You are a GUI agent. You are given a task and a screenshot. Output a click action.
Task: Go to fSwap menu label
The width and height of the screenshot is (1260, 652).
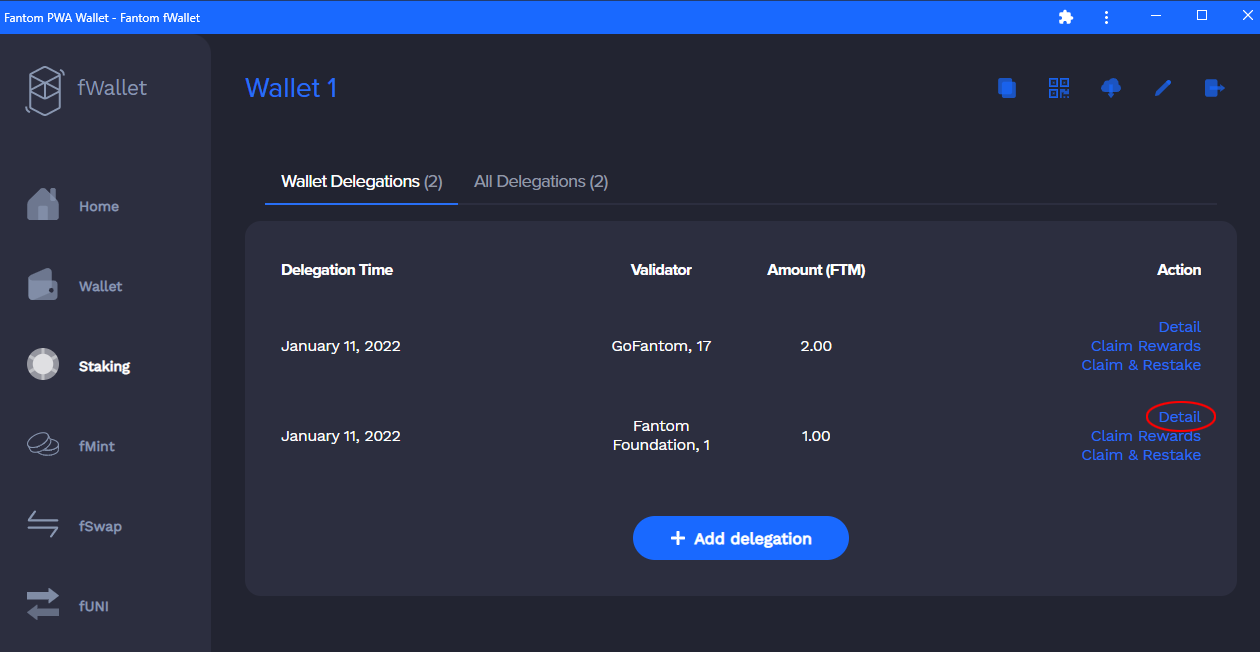point(101,526)
